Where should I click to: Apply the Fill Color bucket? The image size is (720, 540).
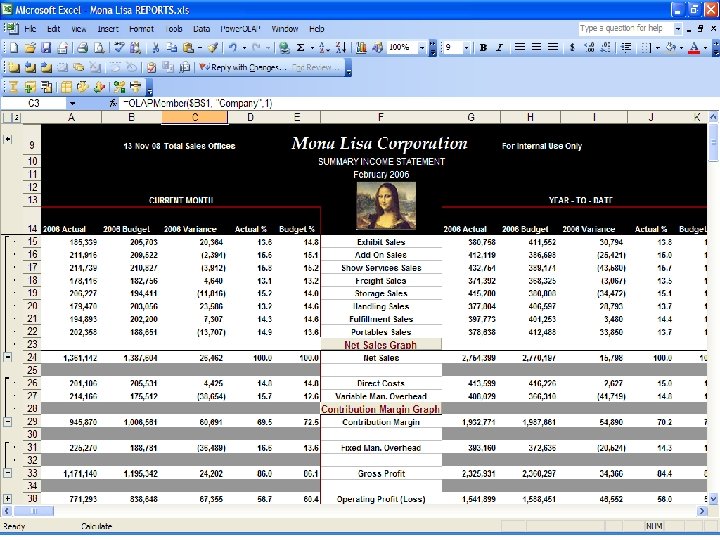[671, 47]
